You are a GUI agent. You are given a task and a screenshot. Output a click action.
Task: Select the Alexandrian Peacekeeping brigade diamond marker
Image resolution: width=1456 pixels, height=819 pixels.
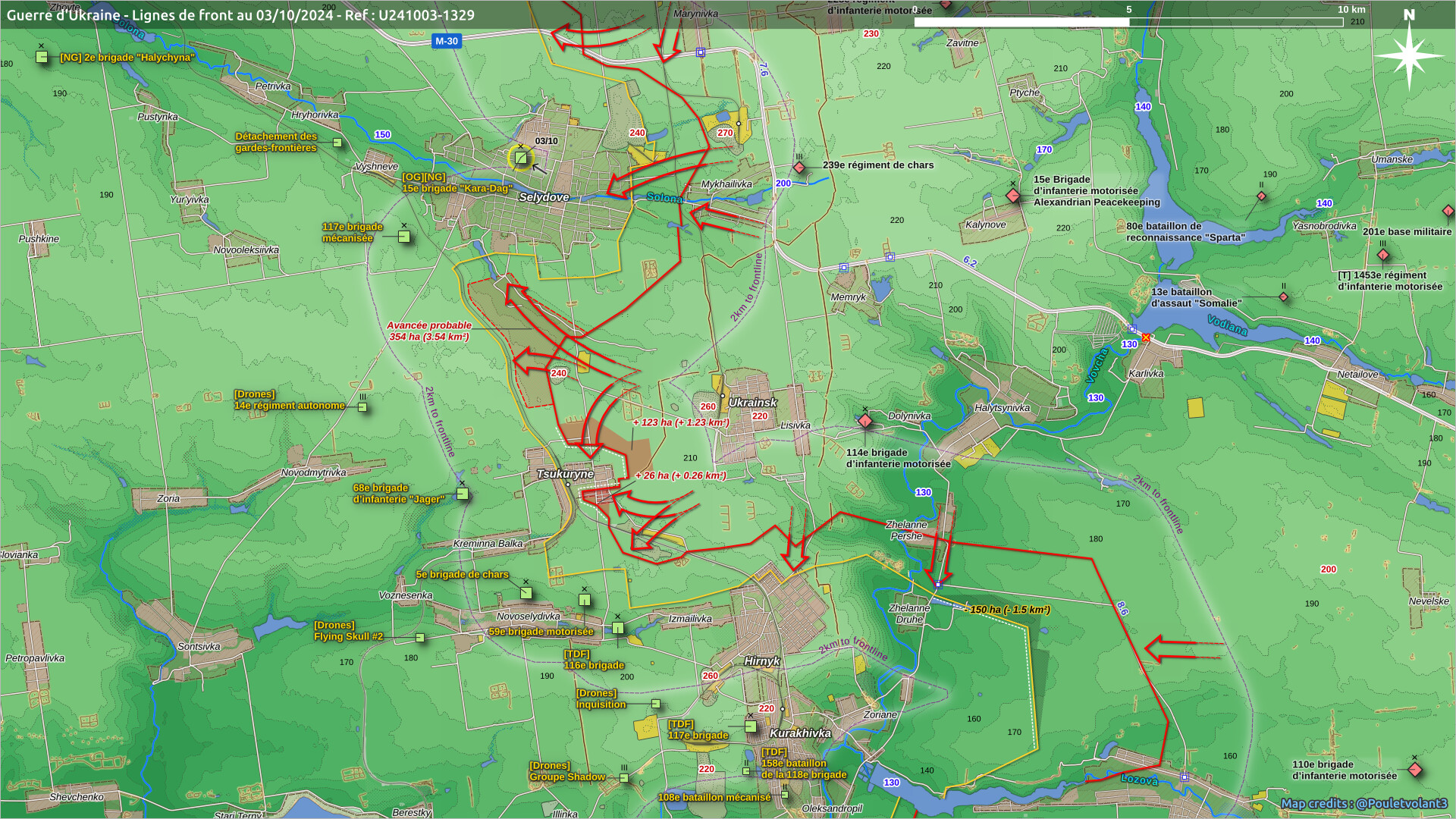point(1013,196)
